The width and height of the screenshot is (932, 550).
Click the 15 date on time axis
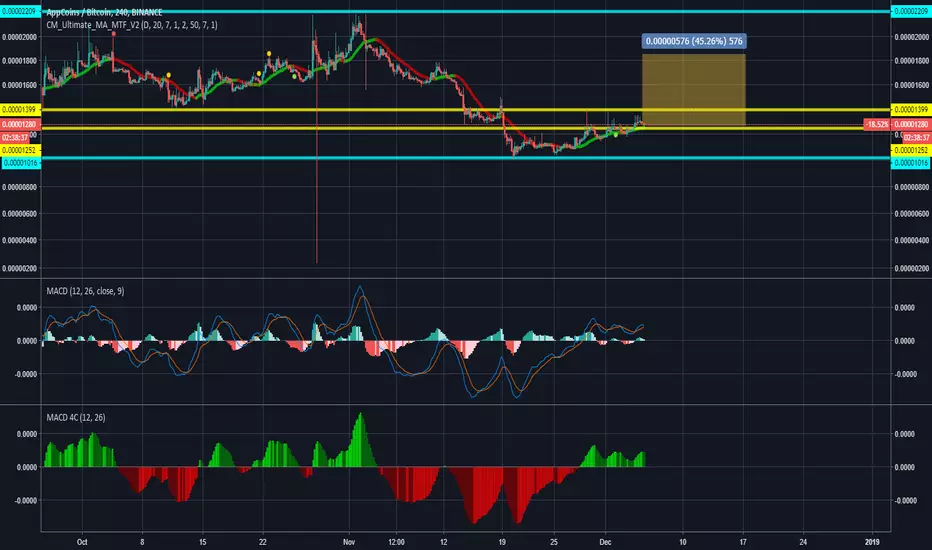point(203,542)
